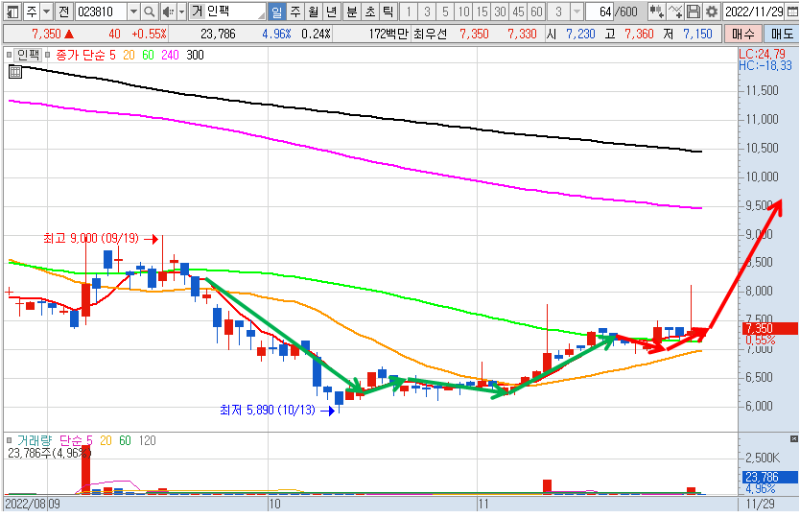Click the save chart floppy icon
This screenshot has height=512, width=800.
693,11
